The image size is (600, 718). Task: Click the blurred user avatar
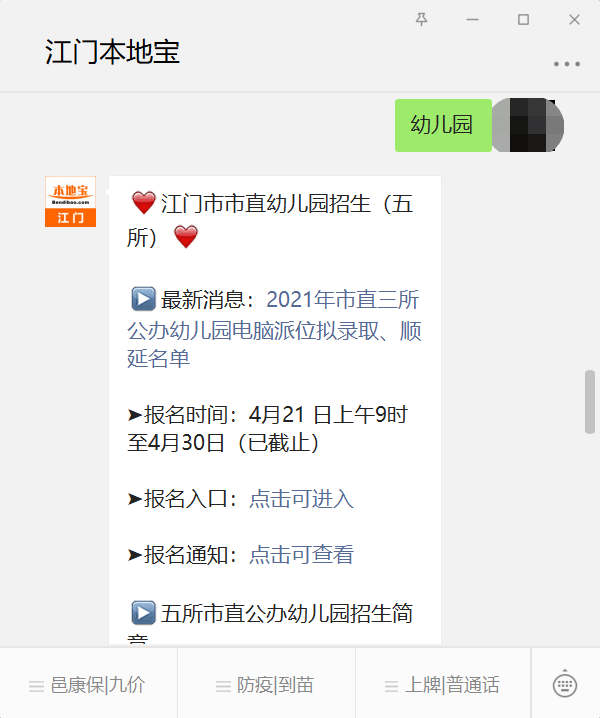tap(528, 125)
